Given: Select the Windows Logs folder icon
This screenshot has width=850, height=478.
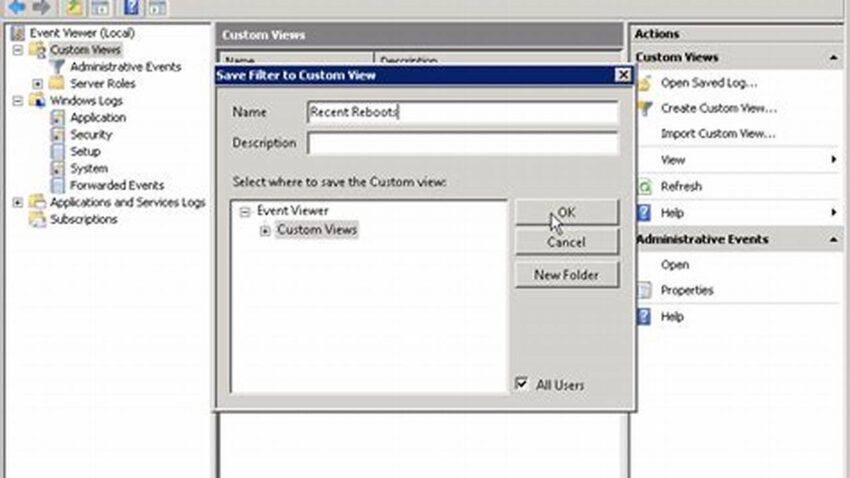Looking at the screenshot, I should pos(37,100).
